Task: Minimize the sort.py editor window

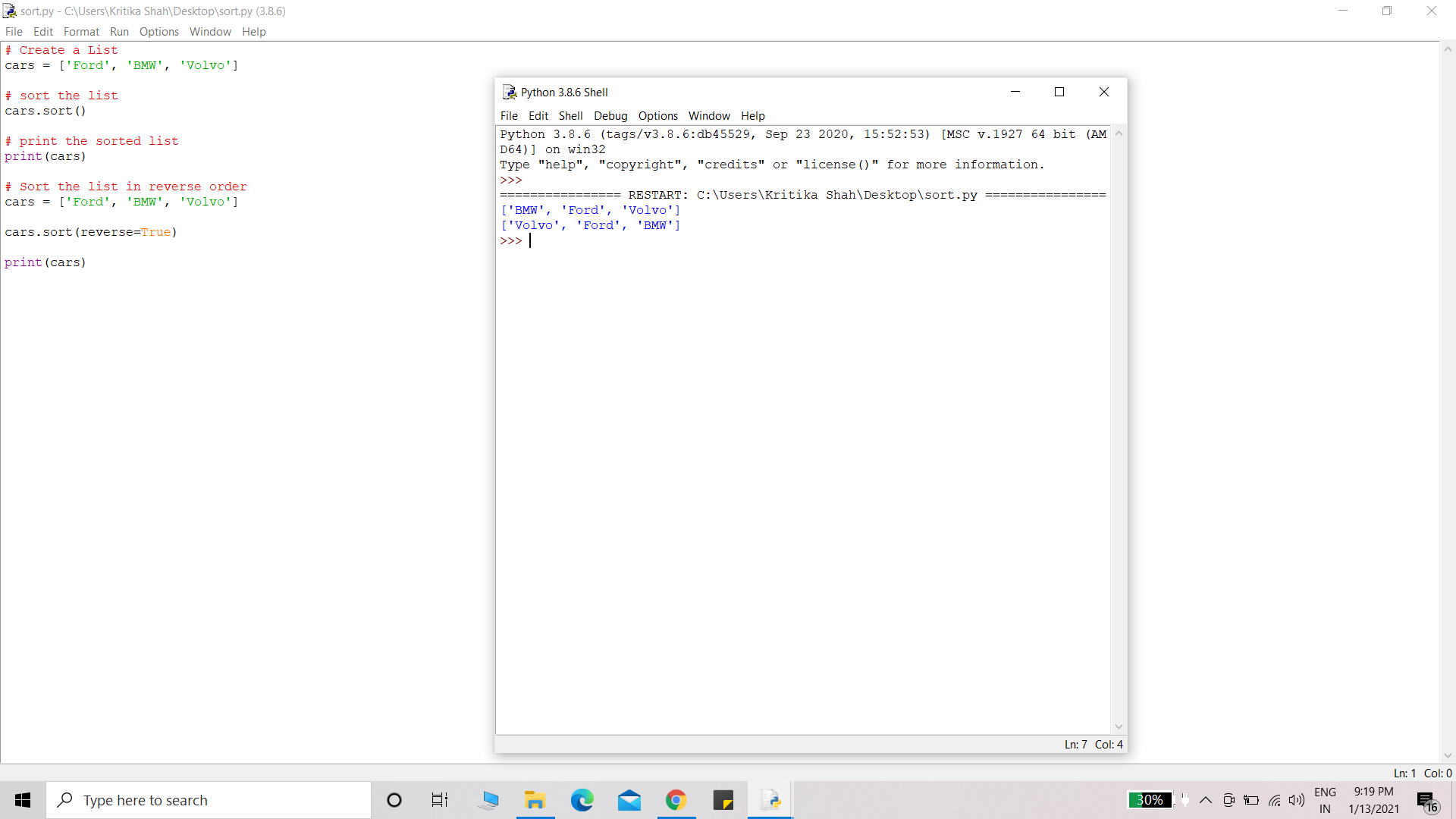Action: tap(1343, 11)
